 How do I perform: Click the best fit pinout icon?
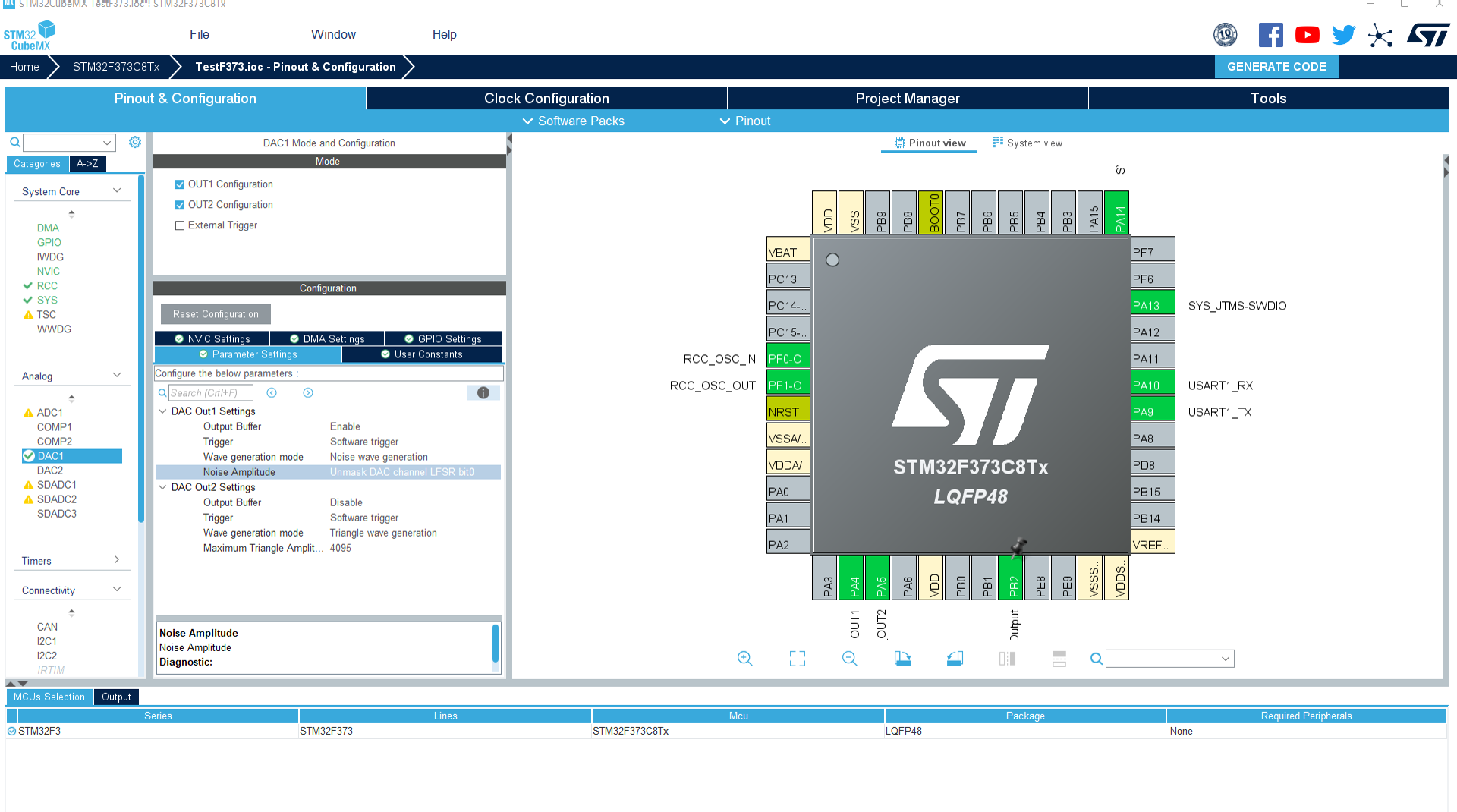[797, 659]
